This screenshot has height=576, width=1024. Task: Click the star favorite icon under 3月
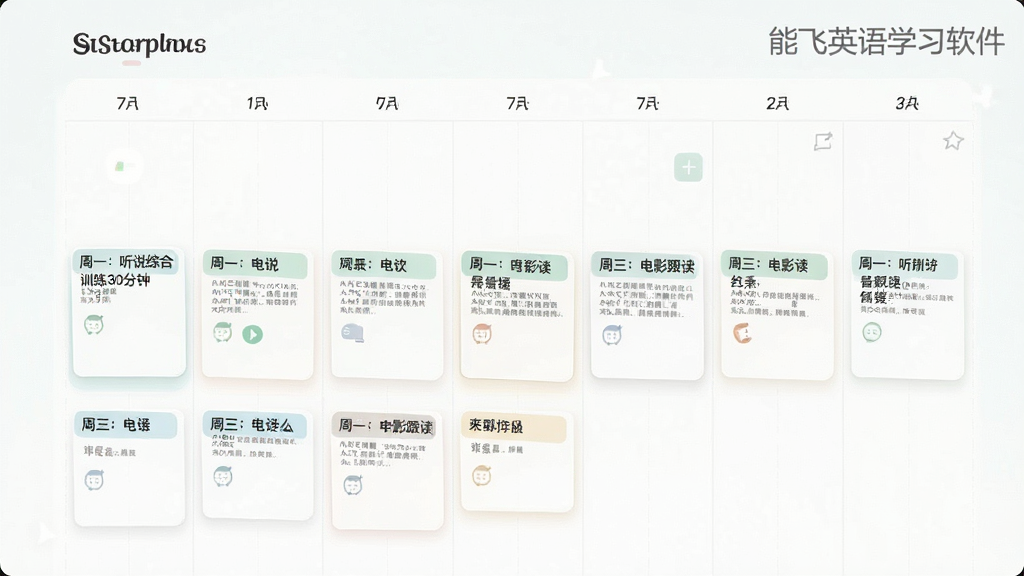click(x=953, y=140)
